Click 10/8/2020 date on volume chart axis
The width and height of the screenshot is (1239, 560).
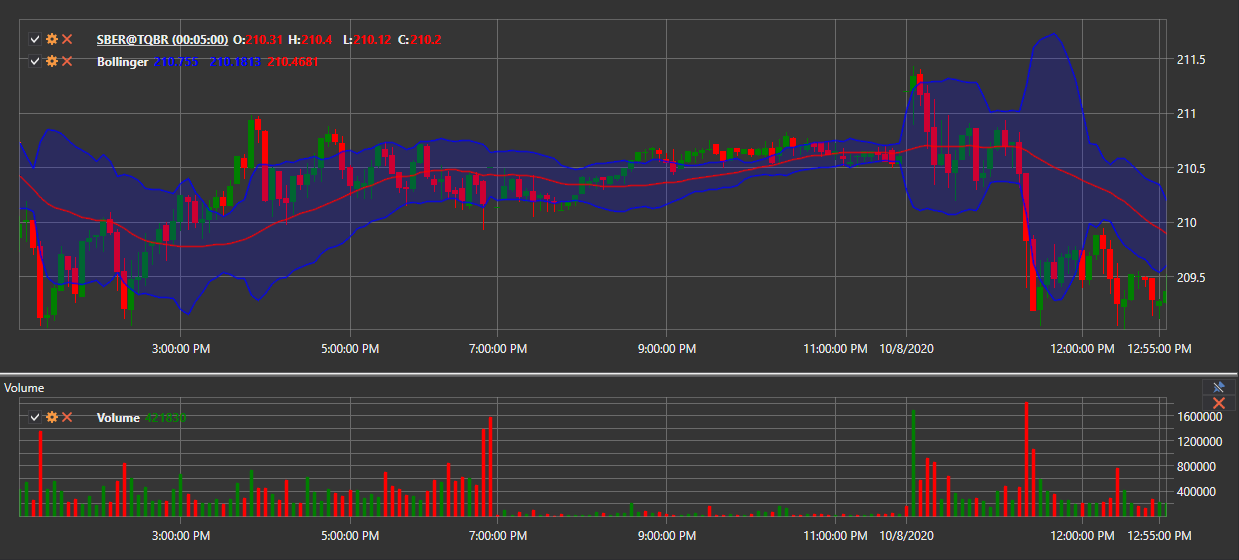coord(907,537)
